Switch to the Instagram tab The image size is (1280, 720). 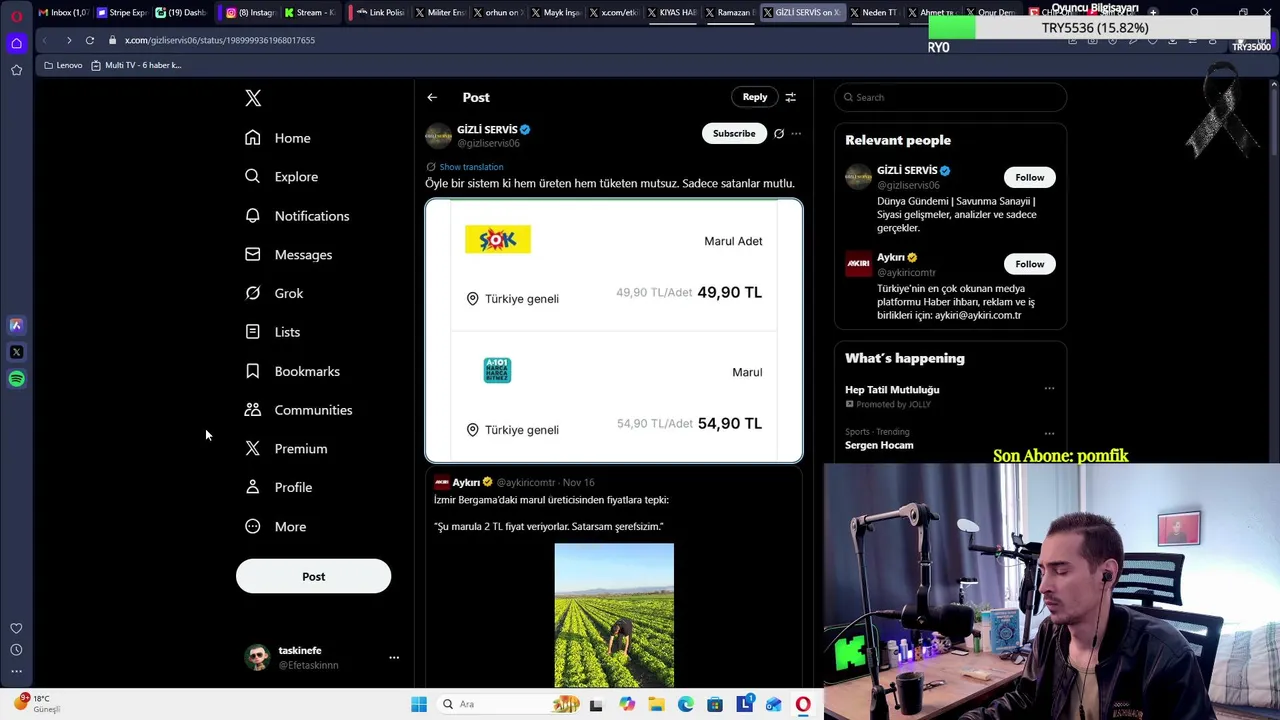click(x=250, y=12)
